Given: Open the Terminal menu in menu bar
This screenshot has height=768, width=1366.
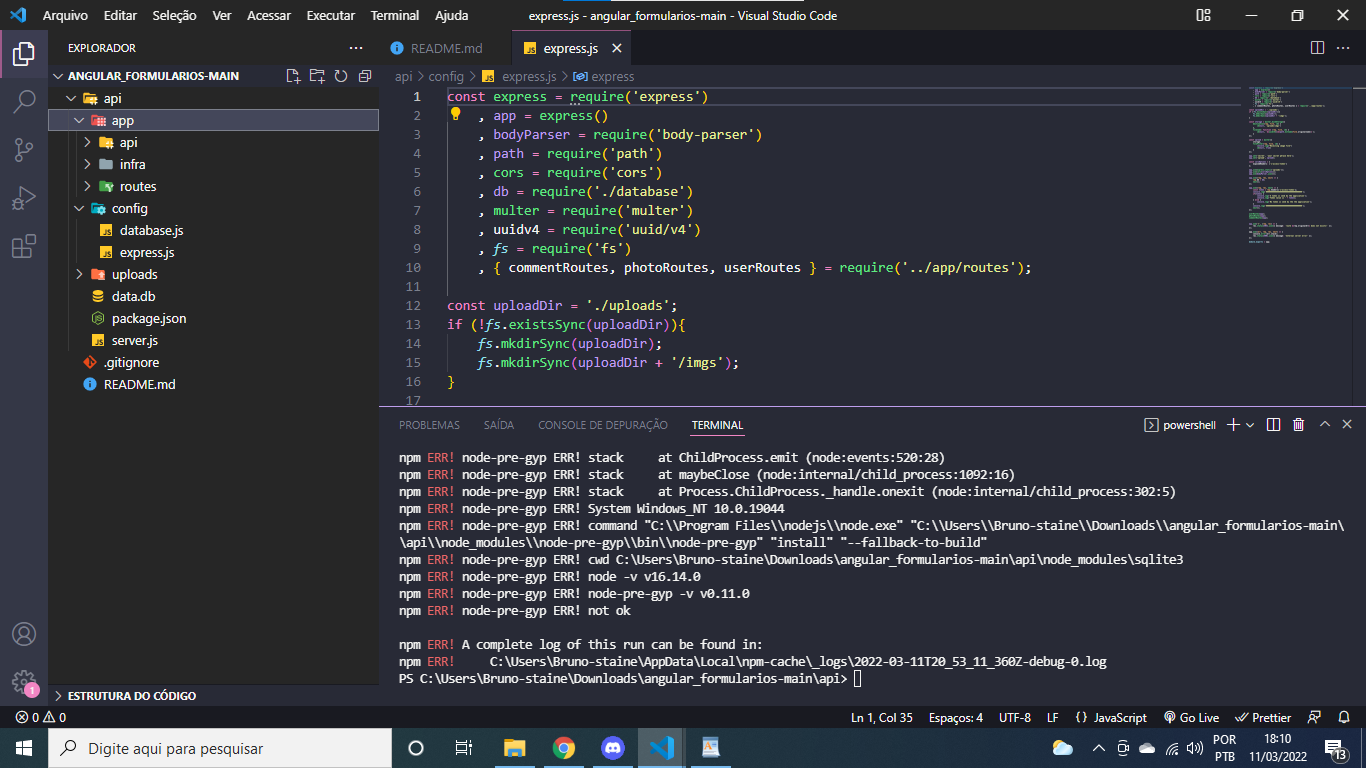Looking at the screenshot, I should coord(394,16).
